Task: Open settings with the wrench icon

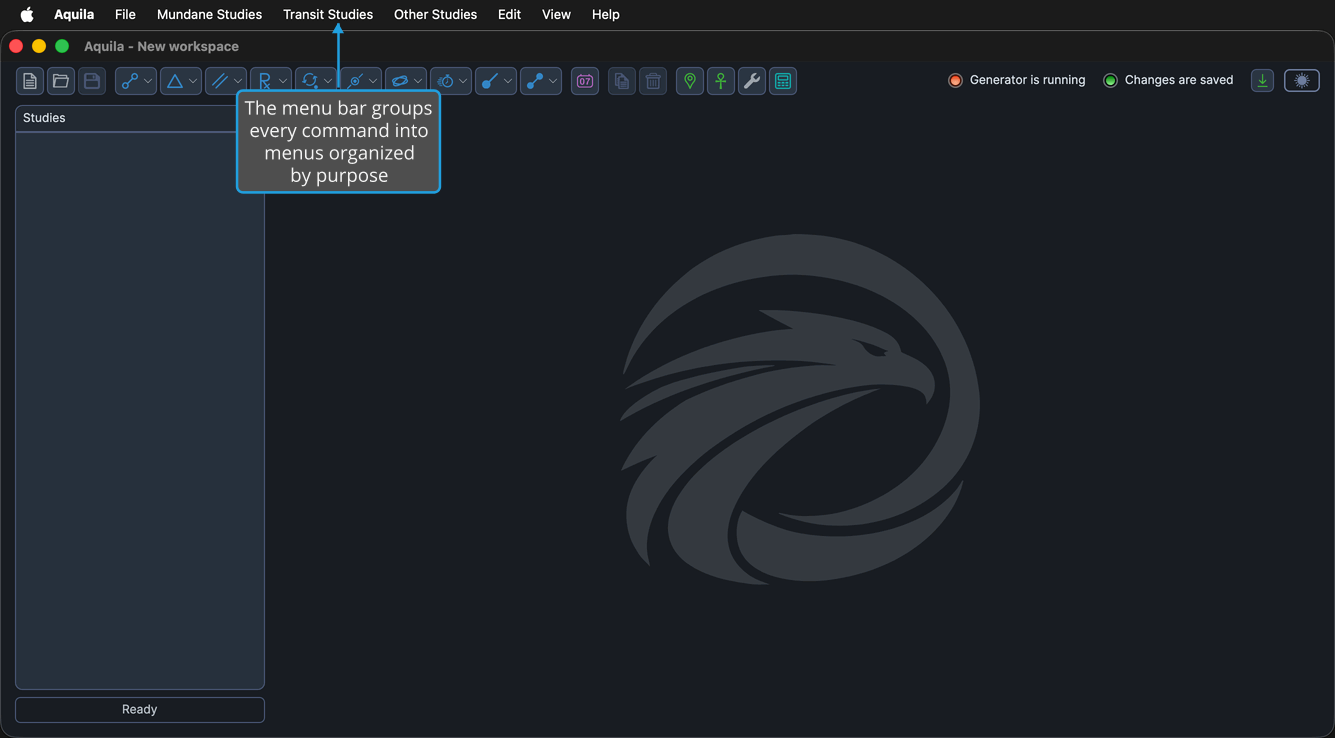Action: [752, 81]
